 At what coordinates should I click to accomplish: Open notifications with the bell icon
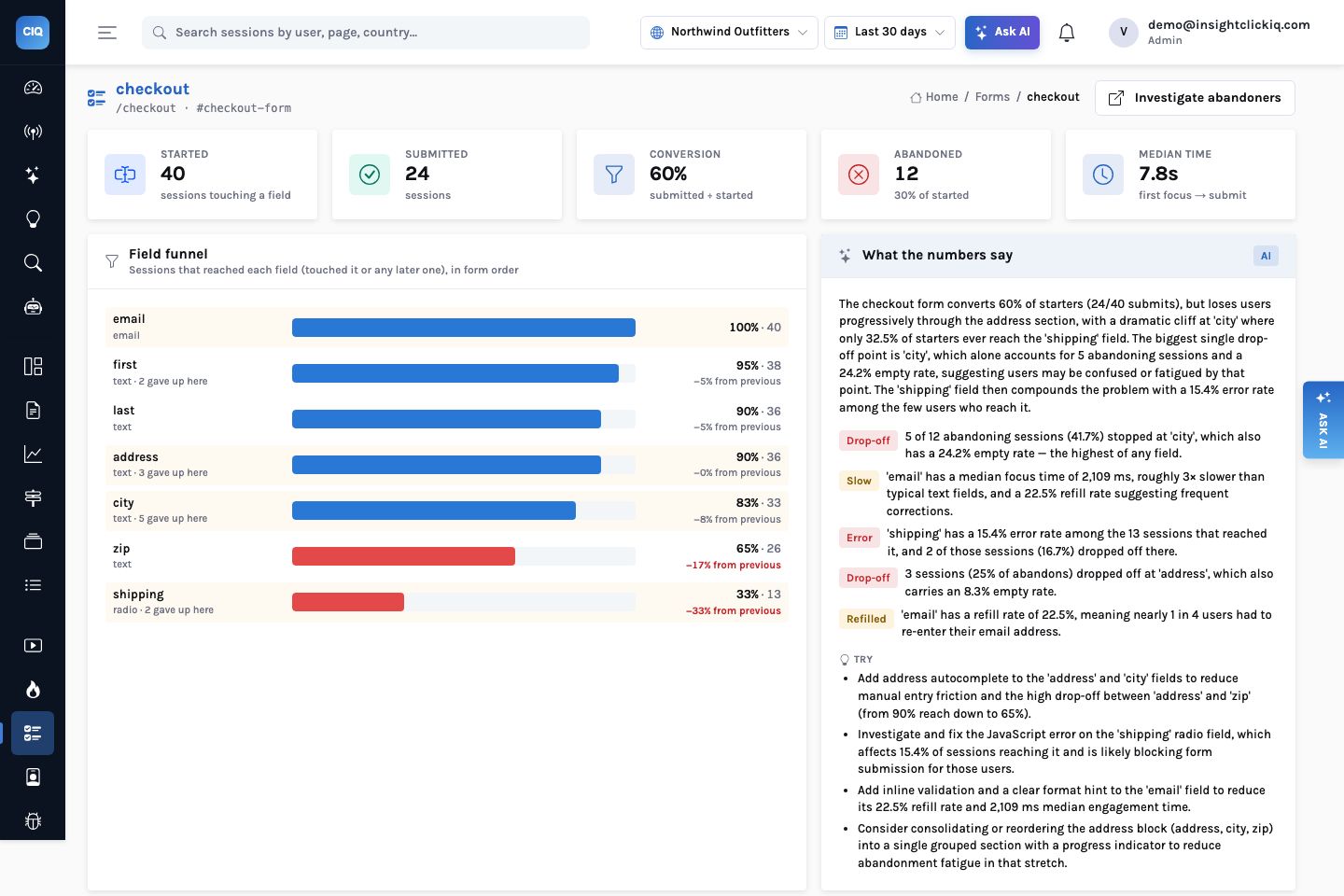pyautogui.click(x=1067, y=33)
